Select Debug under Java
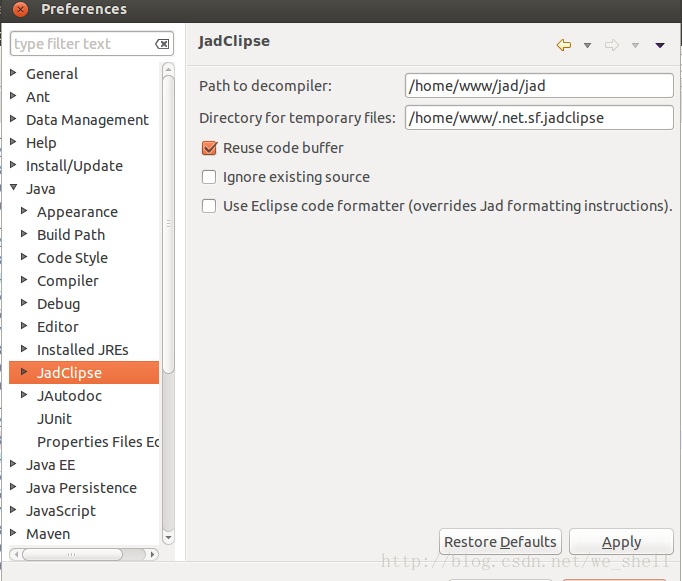The width and height of the screenshot is (682, 581). point(58,304)
